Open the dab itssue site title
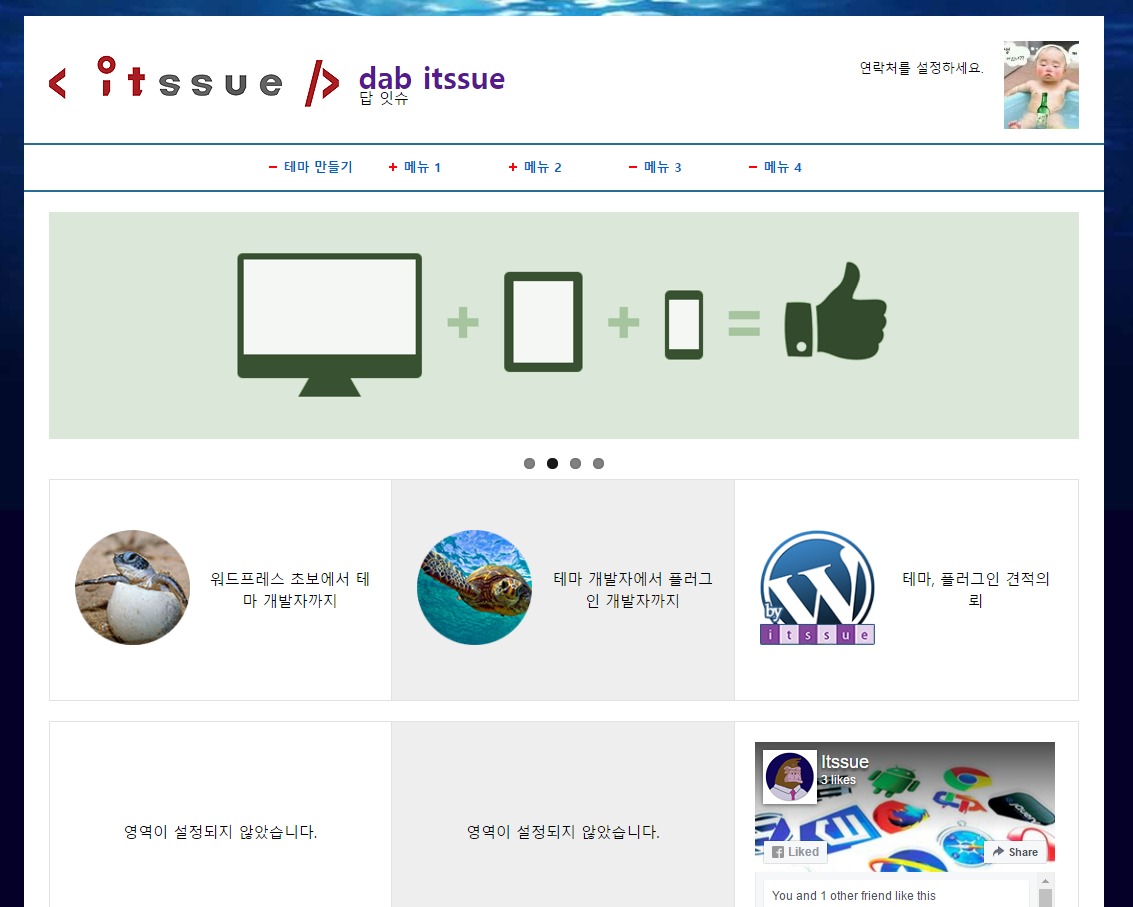 click(x=431, y=78)
